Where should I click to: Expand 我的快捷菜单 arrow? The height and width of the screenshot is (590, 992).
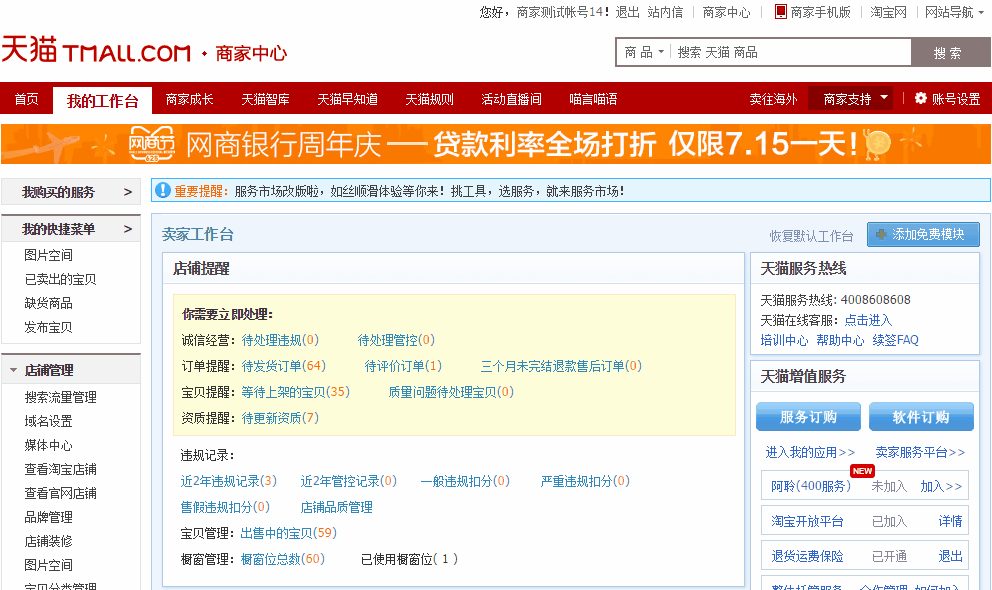(x=128, y=229)
